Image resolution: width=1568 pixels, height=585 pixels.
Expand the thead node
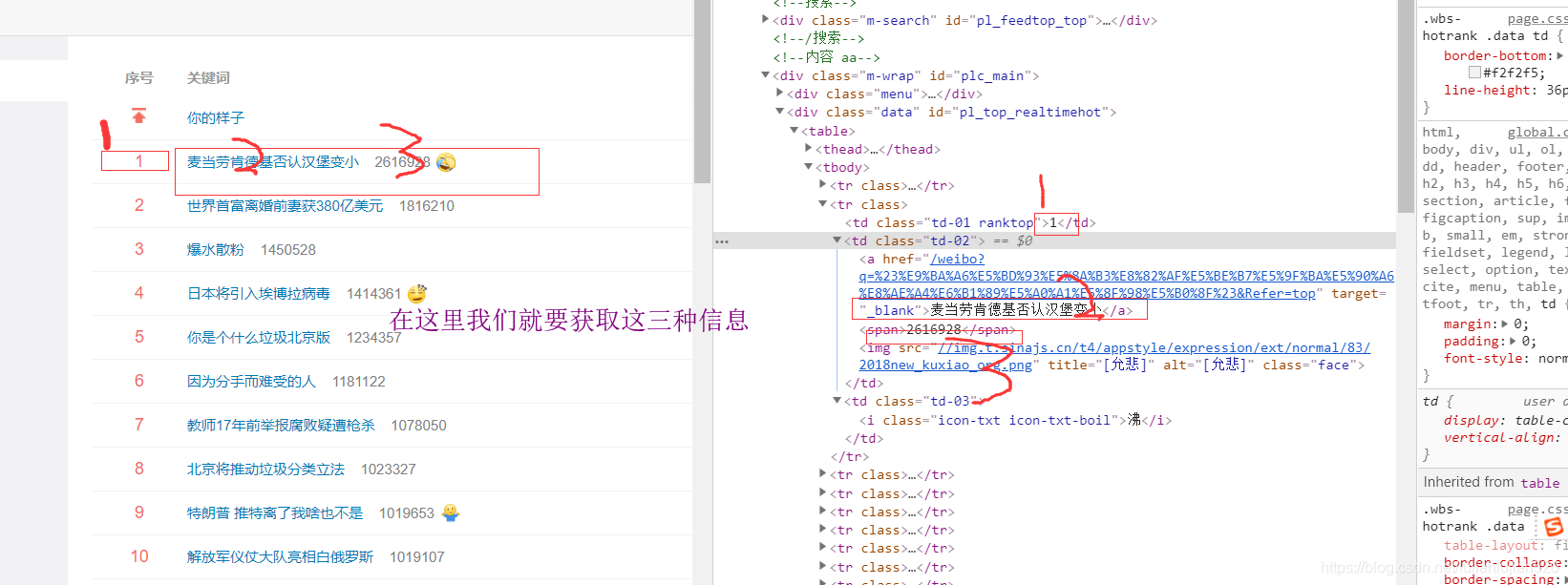click(x=809, y=149)
